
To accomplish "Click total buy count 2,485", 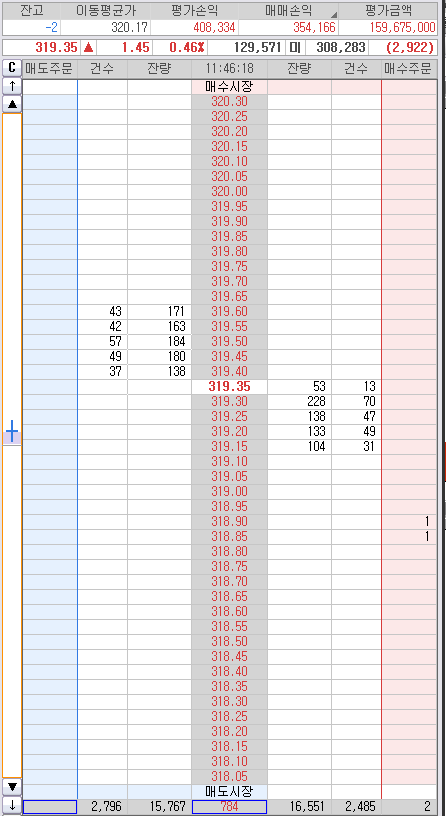I will (356, 807).
